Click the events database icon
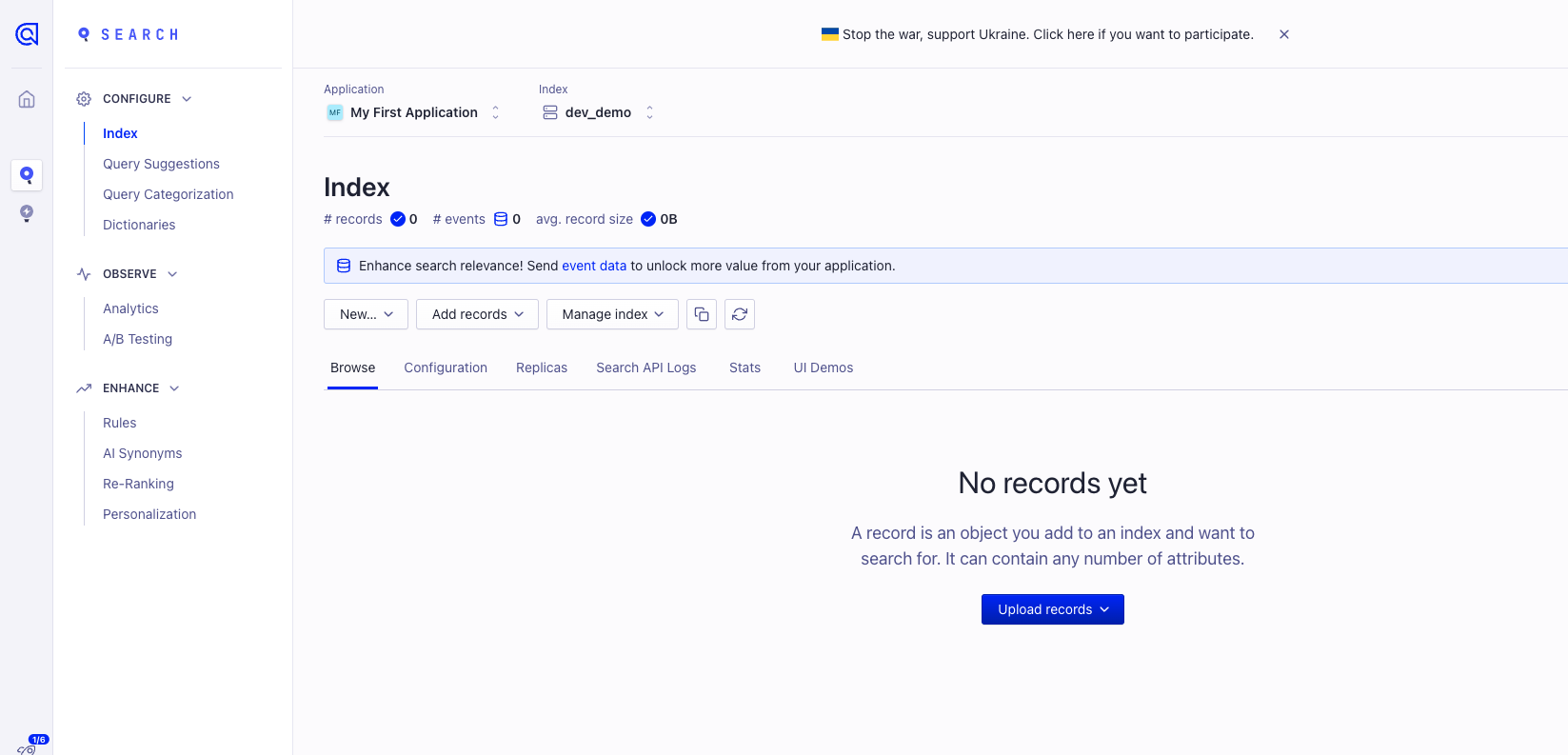 [x=501, y=219]
